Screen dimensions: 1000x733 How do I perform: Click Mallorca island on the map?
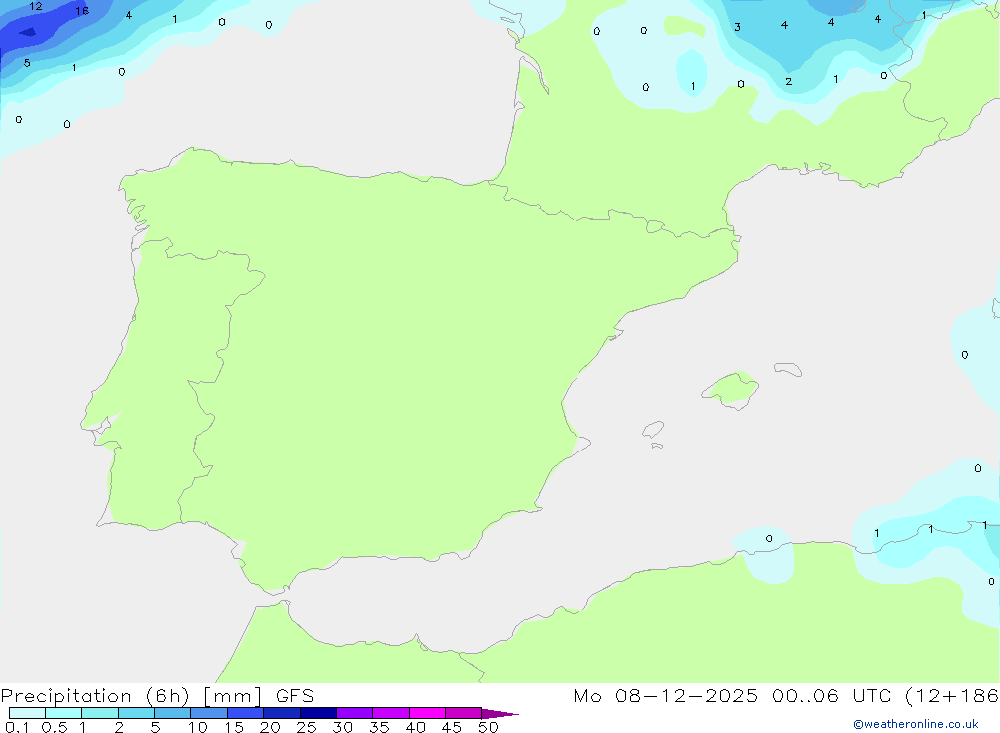(x=731, y=389)
